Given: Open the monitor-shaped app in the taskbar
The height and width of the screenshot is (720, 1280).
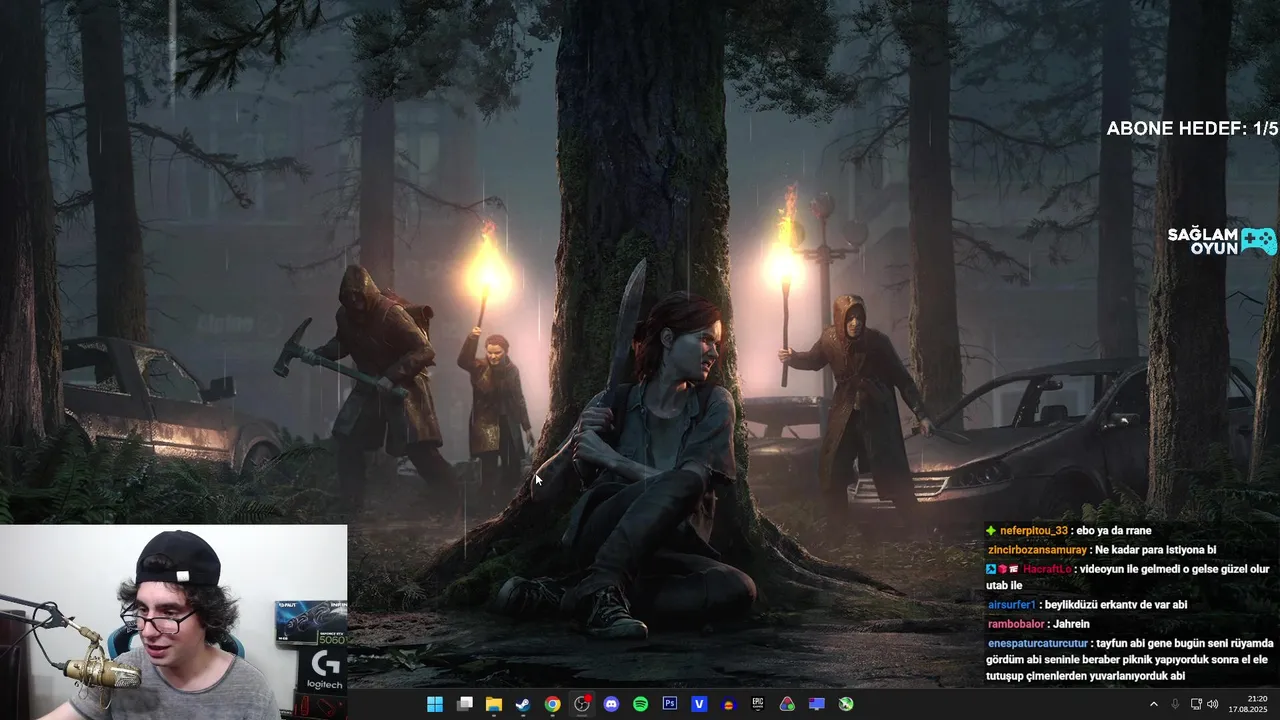Looking at the screenshot, I should click(817, 704).
